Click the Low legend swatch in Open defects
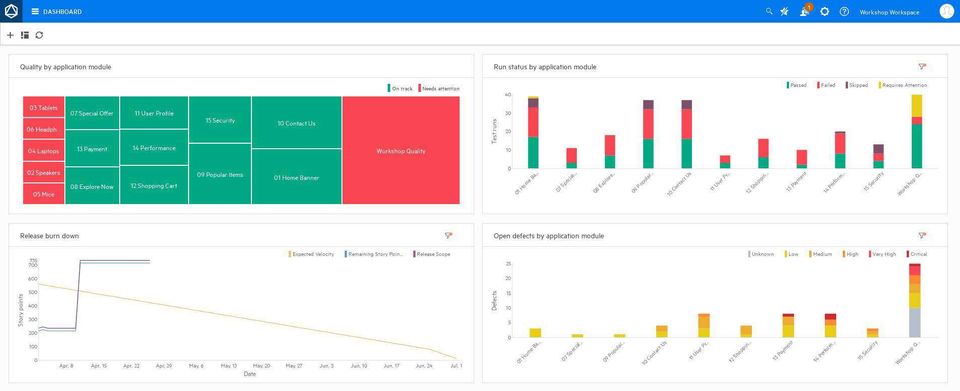The height and width of the screenshot is (391, 960). click(786, 253)
